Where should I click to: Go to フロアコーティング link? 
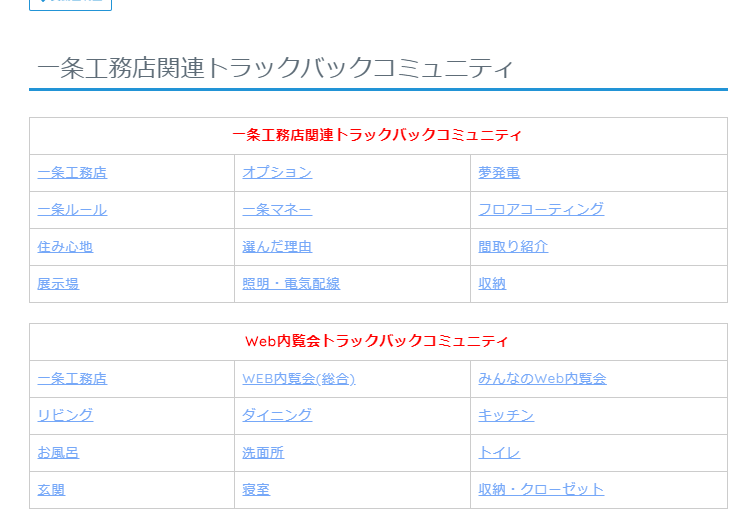541,210
